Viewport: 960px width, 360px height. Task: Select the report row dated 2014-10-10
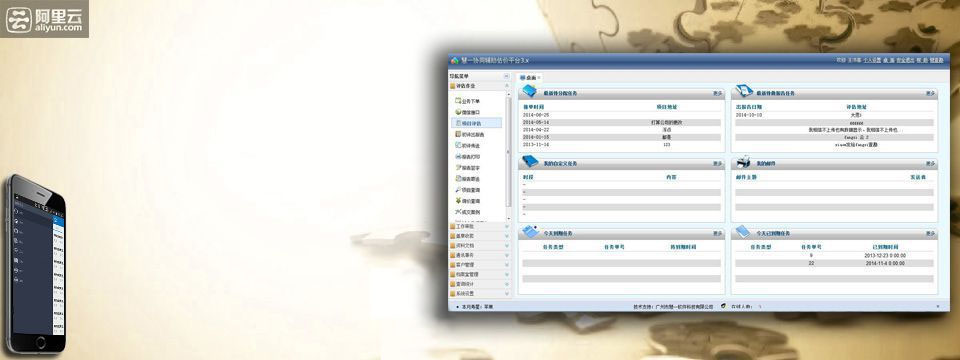(x=834, y=115)
